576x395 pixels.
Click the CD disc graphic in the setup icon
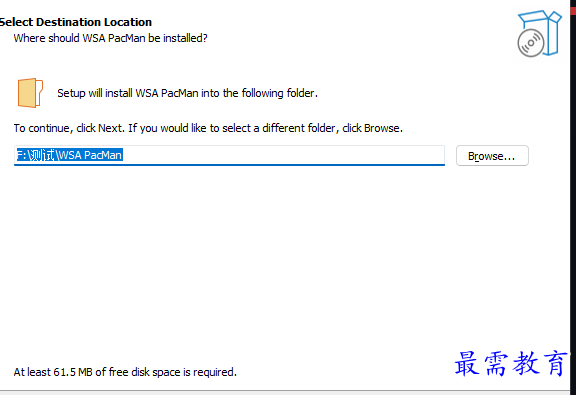pyautogui.click(x=530, y=44)
